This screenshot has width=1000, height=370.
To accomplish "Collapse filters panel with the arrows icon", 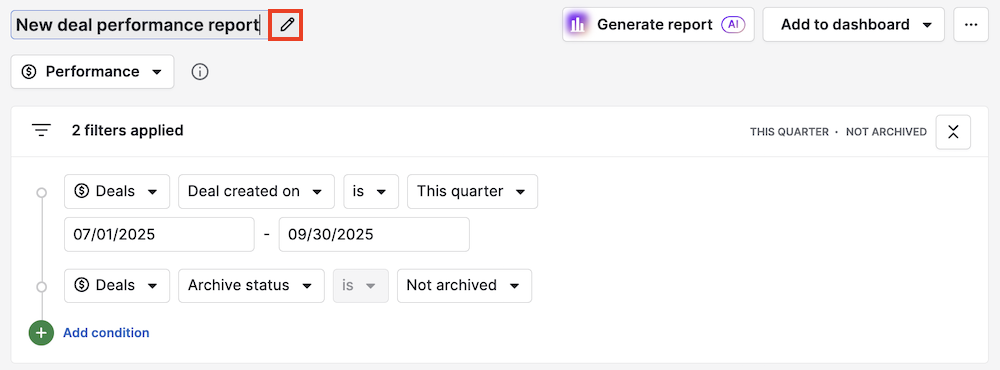I will click(953, 132).
